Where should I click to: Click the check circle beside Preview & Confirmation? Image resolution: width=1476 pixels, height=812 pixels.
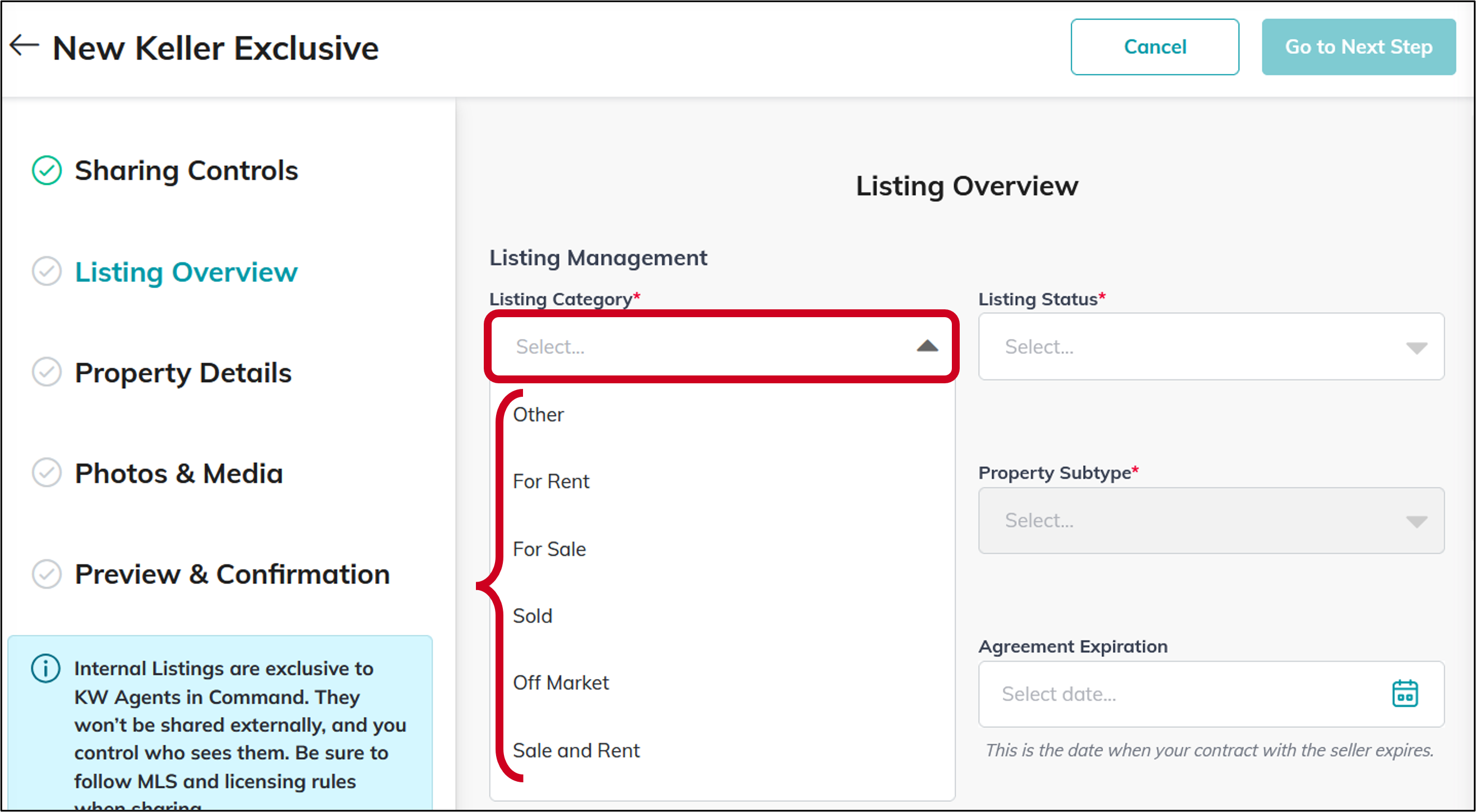coord(47,574)
